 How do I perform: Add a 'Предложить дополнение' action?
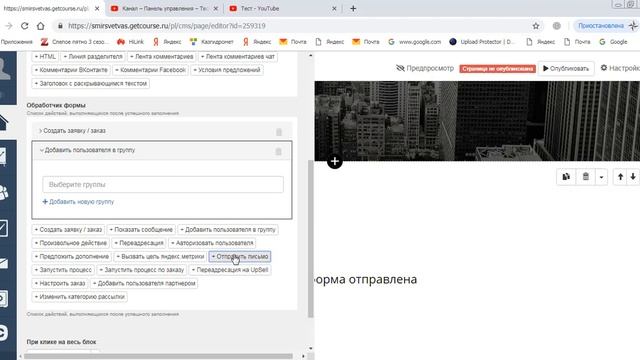[x=72, y=256]
